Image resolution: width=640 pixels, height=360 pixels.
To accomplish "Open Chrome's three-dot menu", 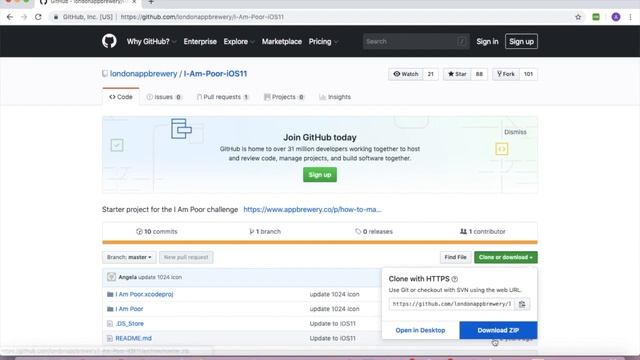I will pos(631,17).
